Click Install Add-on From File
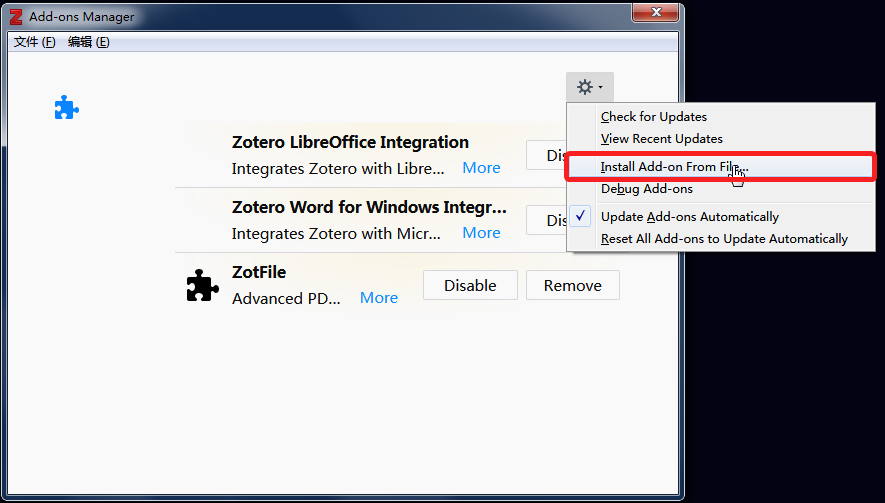885x503 pixels. click(x=674, y=167)
